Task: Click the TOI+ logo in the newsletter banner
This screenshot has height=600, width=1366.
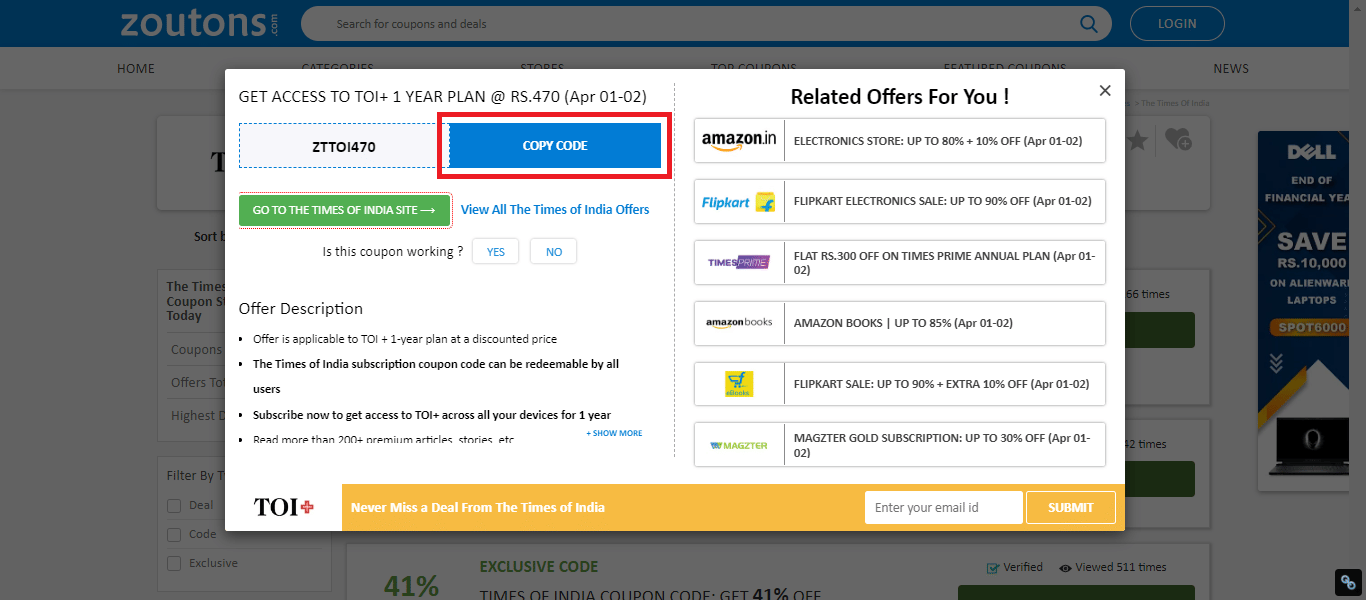Action: (x=283, y=506)
